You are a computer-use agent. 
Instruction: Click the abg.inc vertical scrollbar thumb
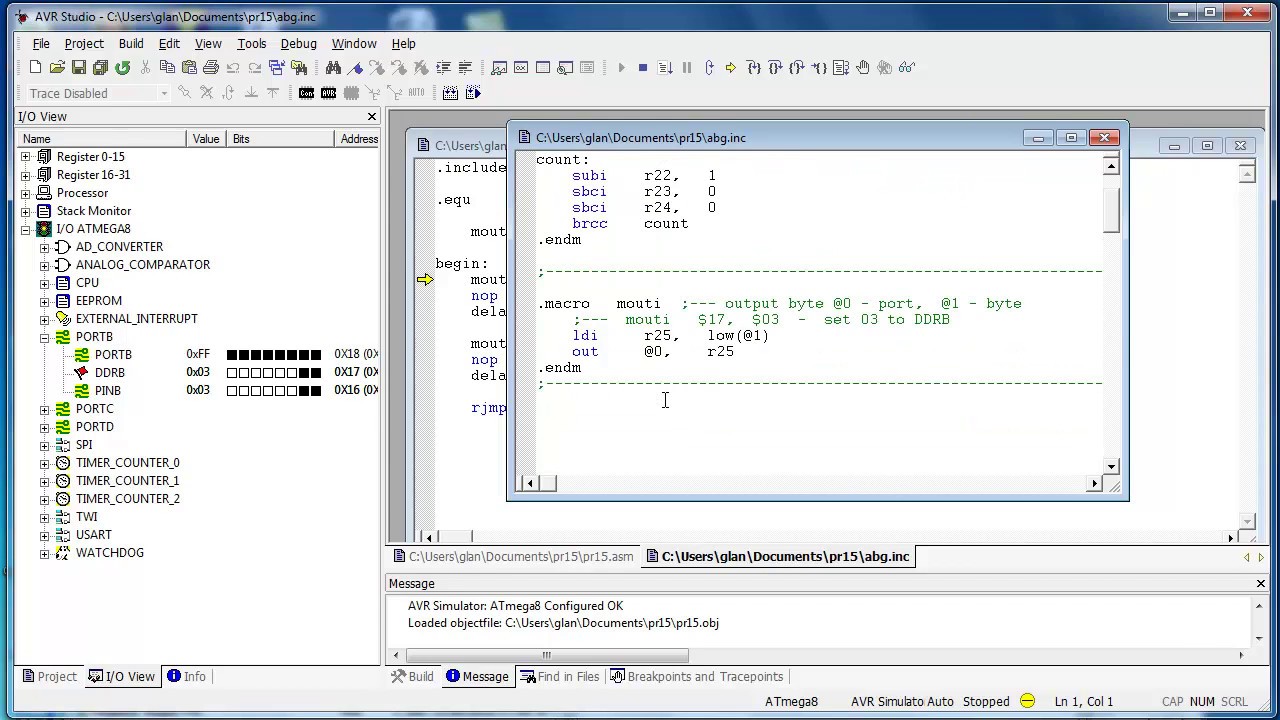point(1111,211)
